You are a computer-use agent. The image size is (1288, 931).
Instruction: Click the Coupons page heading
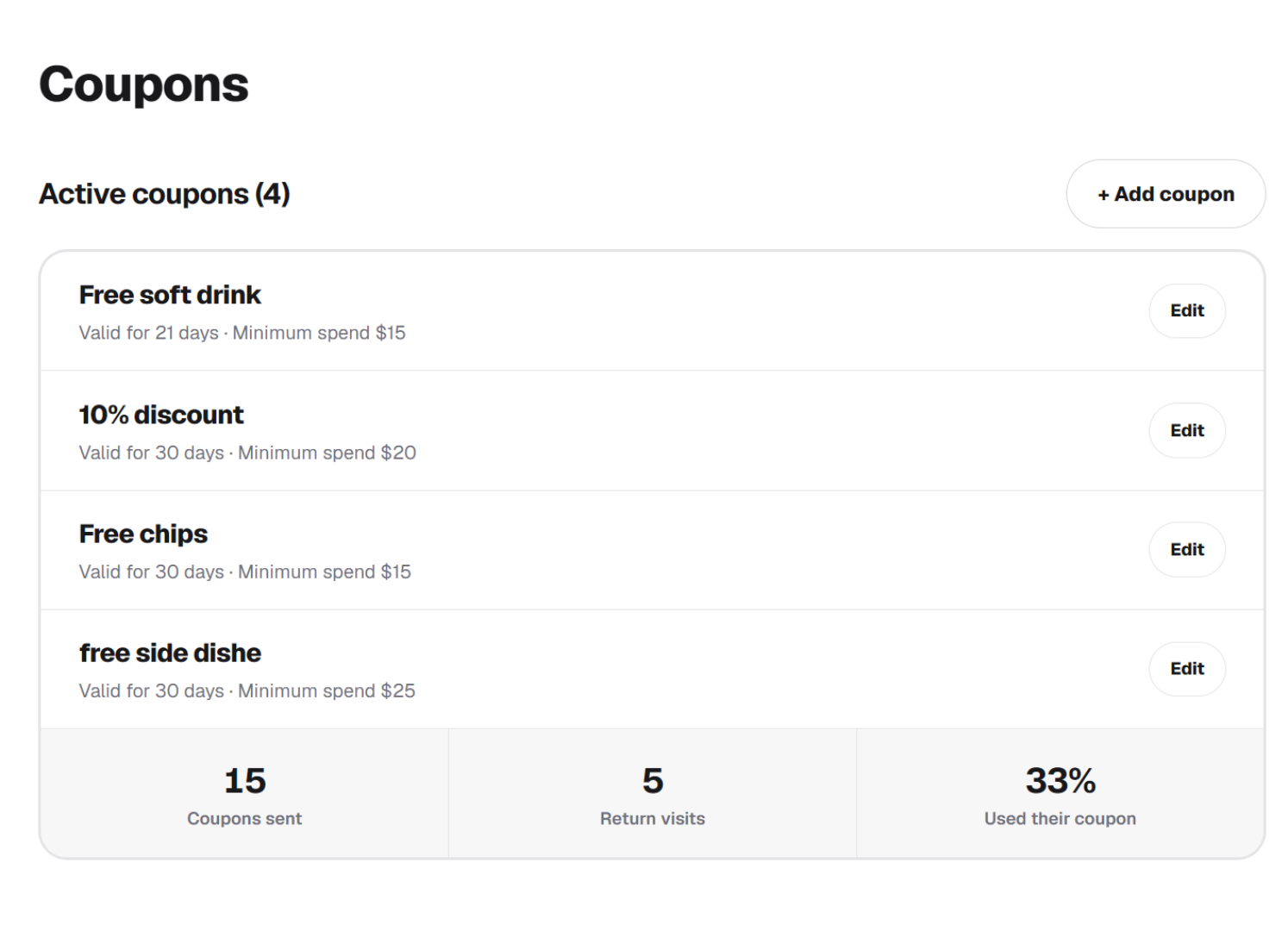(x=144, y=84)
